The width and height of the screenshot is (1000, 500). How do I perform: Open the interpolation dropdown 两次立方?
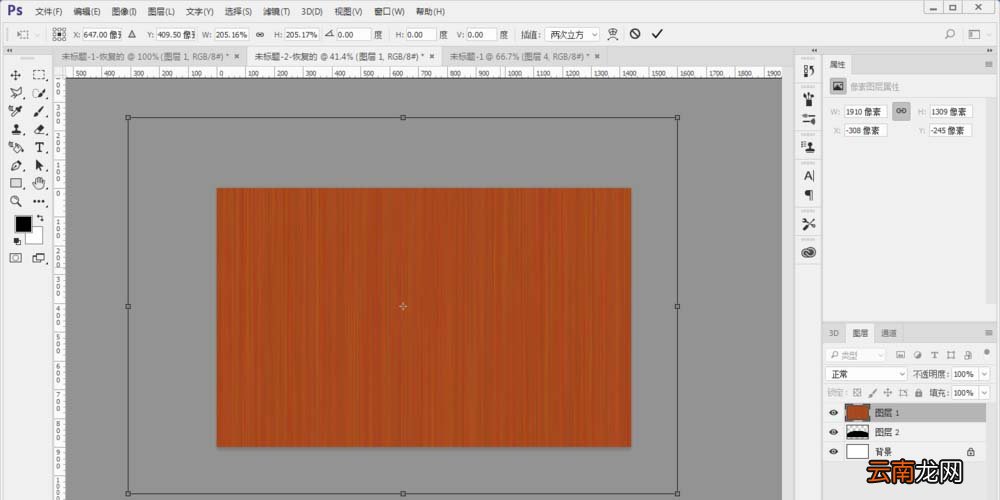pyautogui.click(x=571, y=34)
